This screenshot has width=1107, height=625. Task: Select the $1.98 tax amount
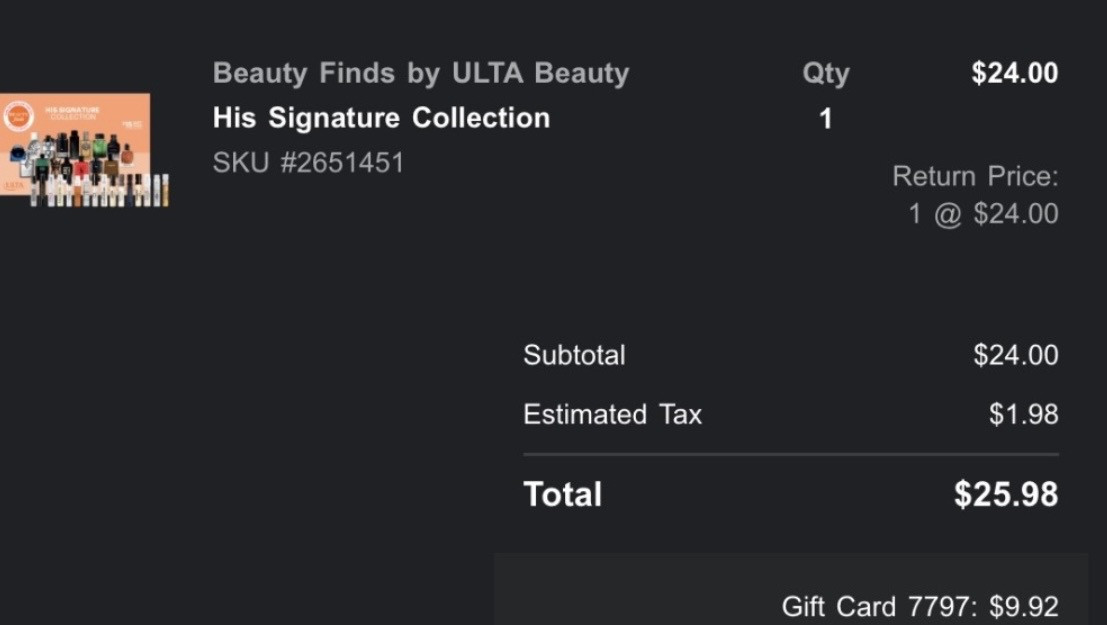pos(1023,414)
